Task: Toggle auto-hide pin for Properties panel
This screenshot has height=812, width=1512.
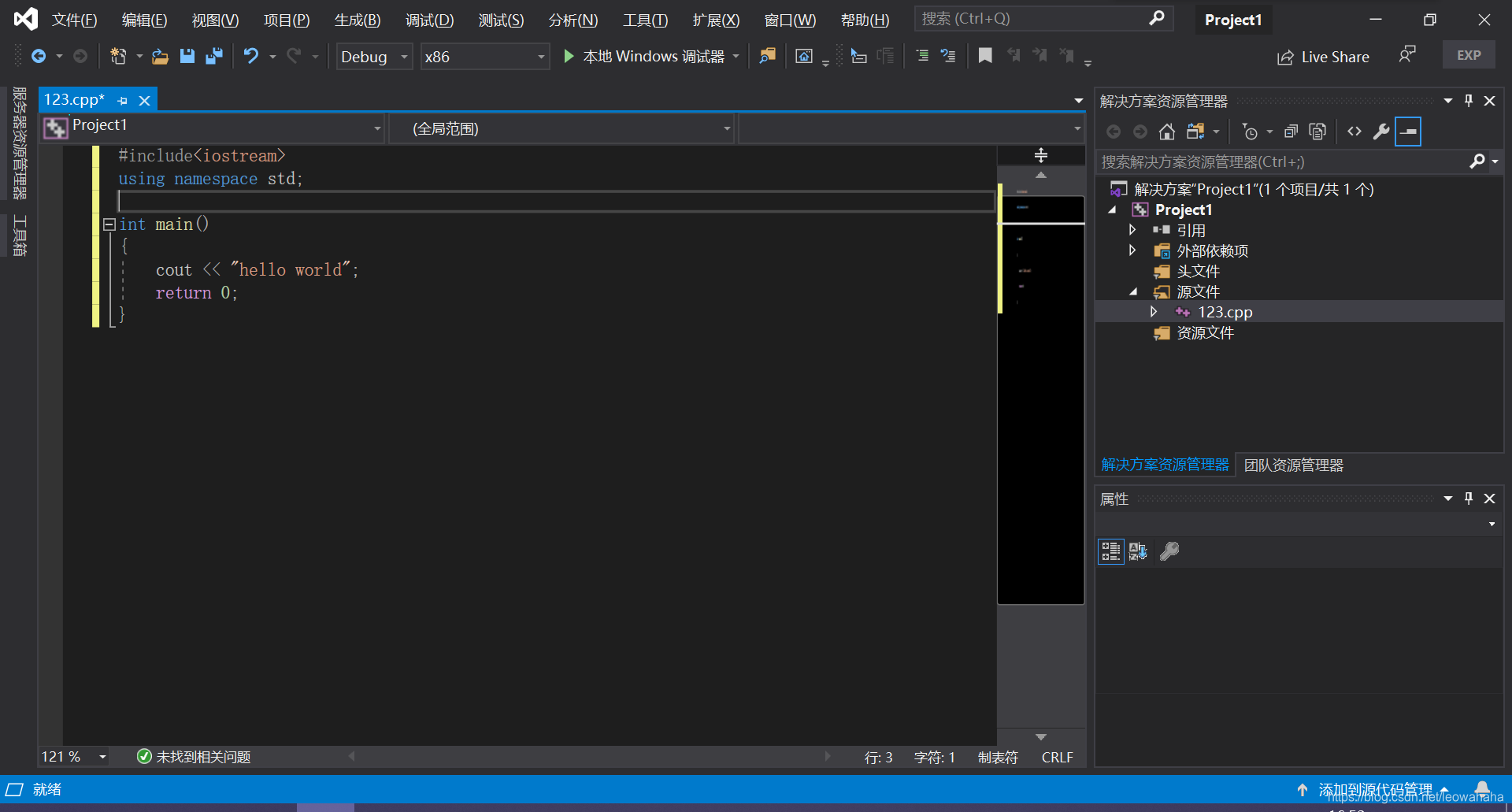Action: click(x=1469, y=499)
